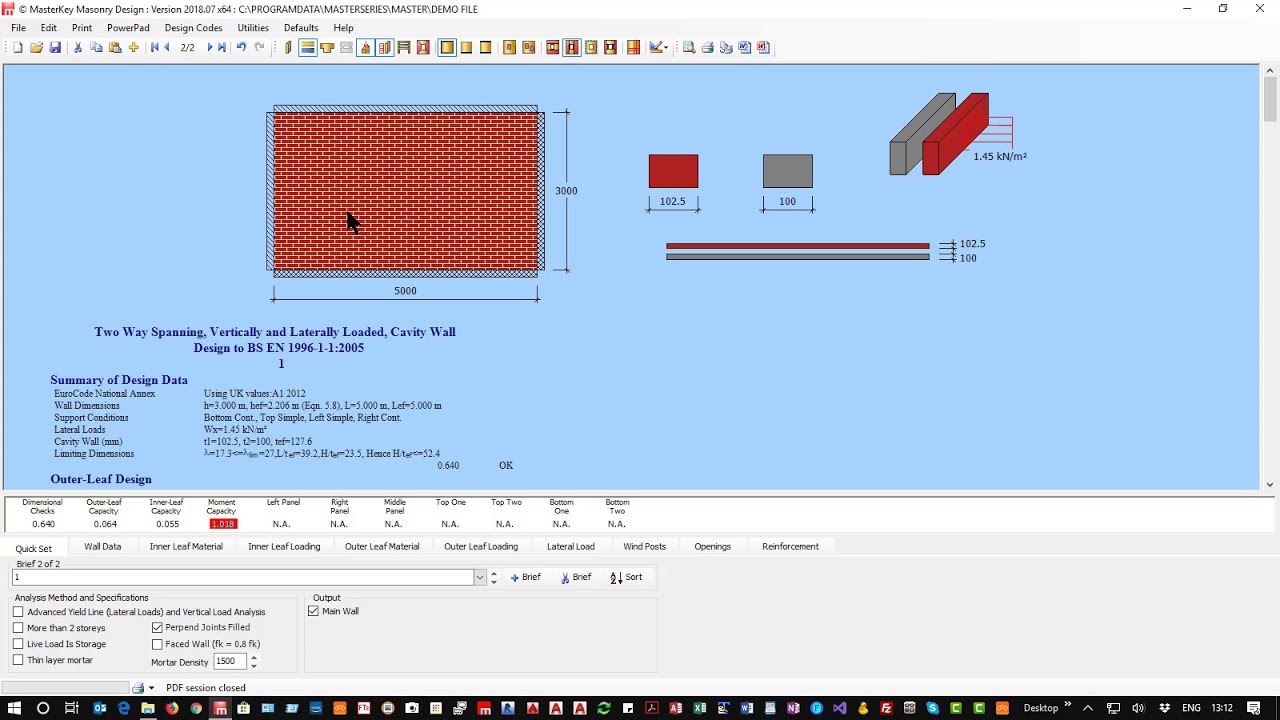Open the dropdown beside the status bar printer
Screen dimensions: 1280x720
click(x=152, y=688)
